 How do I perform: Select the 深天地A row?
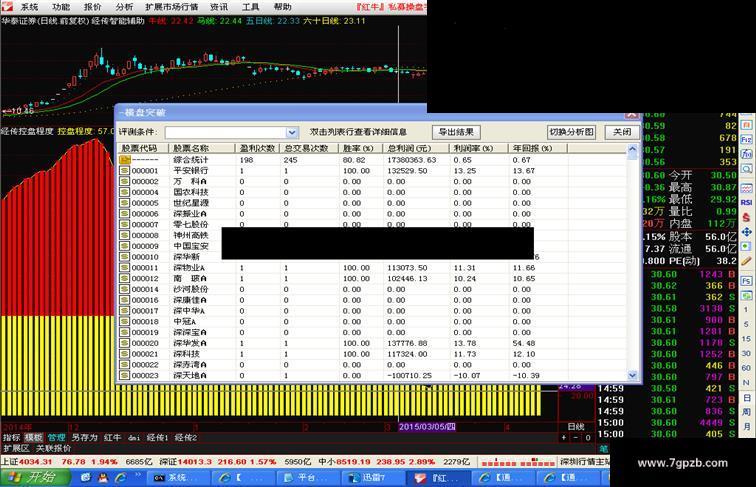[x=372, y=375]
